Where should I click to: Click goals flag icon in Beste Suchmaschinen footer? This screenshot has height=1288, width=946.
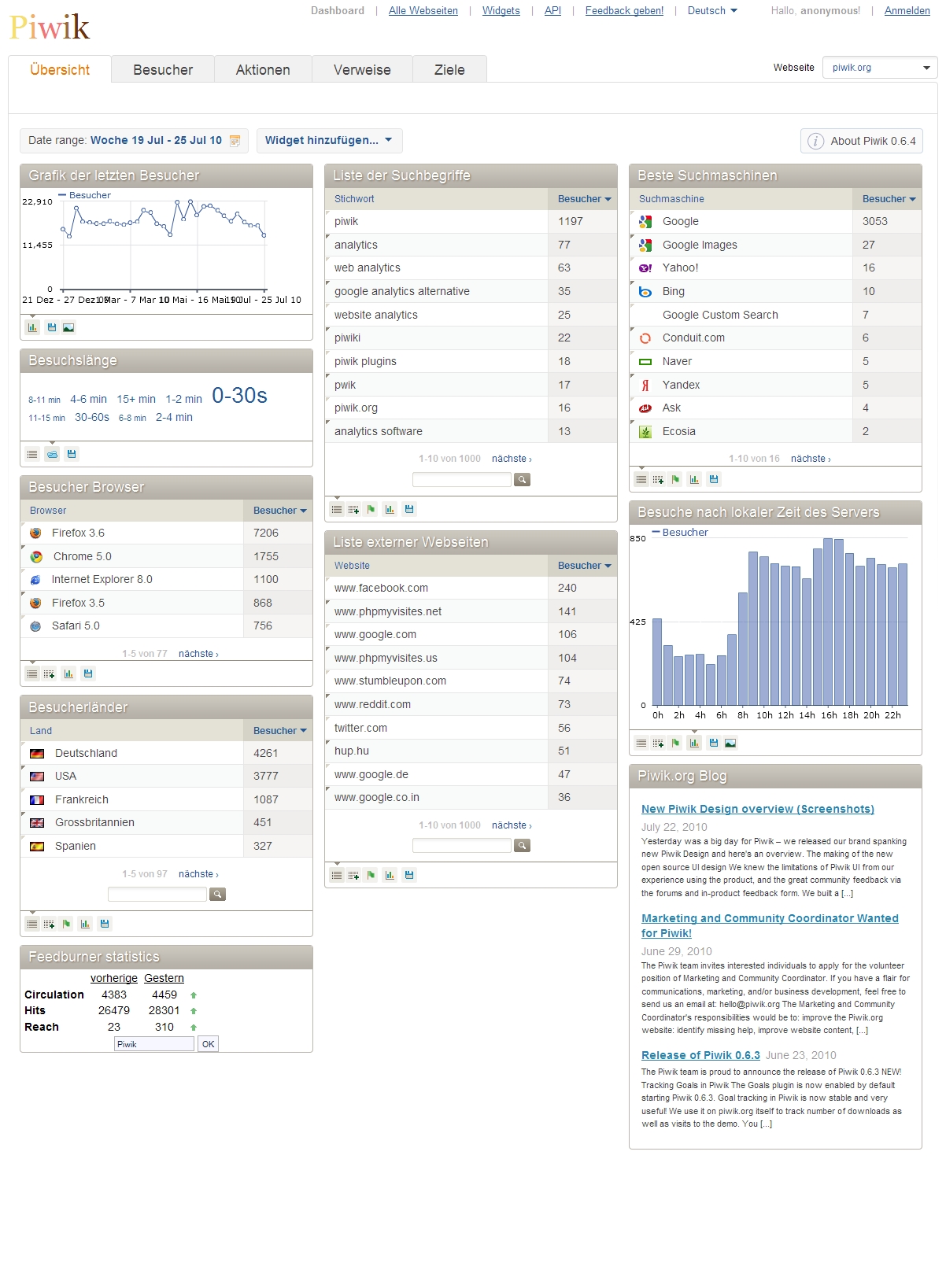pyautogui.click(x=675, y=479)
